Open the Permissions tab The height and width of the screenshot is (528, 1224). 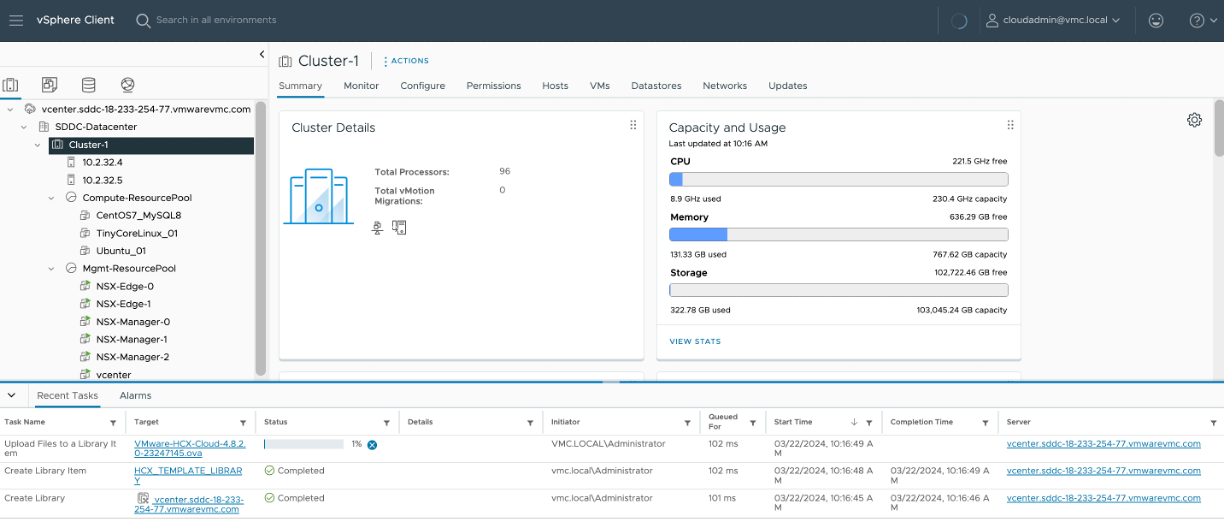point(494,86)
